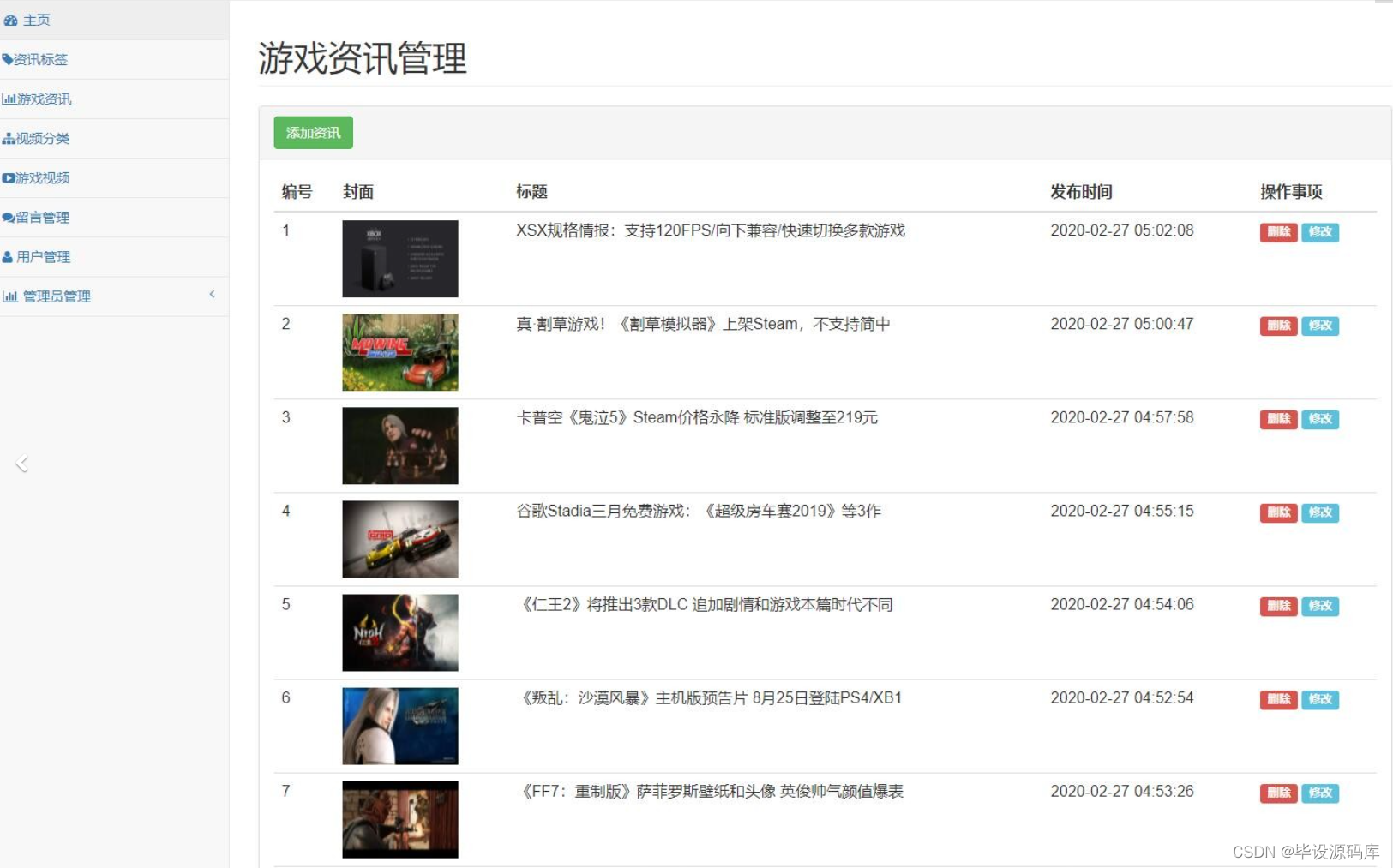The height and width of the screenshot is (868, 1393).
Task: Click the user icon beside 用户管理
Action: tap(8, 256)
